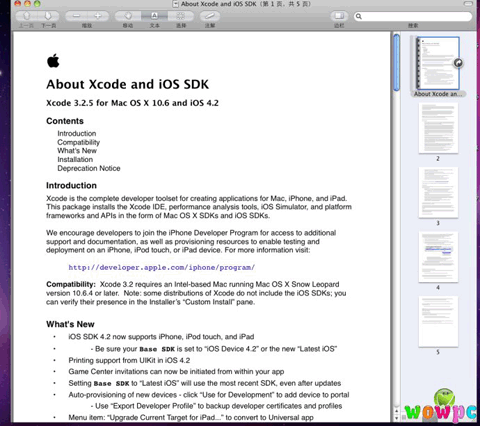This screenshot has height=426, width=480.
Task: Click the bold "What's New" section heading
Action: (70, 324)
